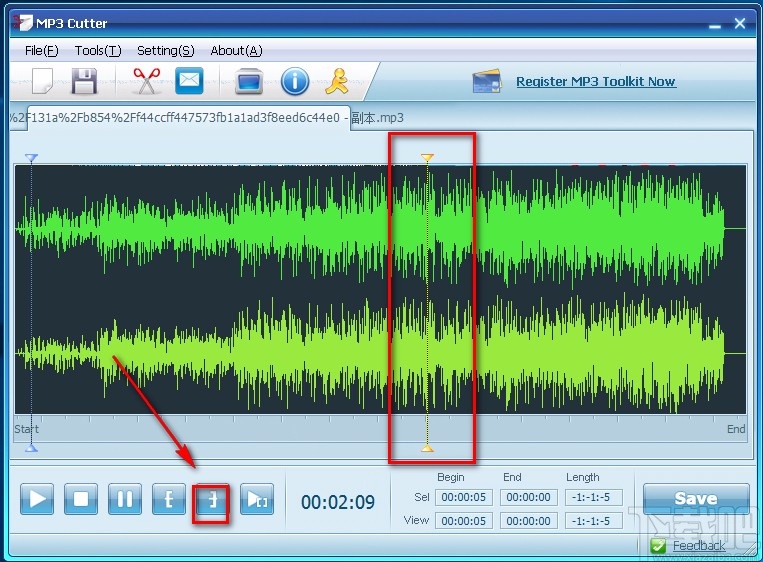Viewport: 763px width, 562px height.
Task: Click the credit card register icon
Action: (x=487, y=81)
